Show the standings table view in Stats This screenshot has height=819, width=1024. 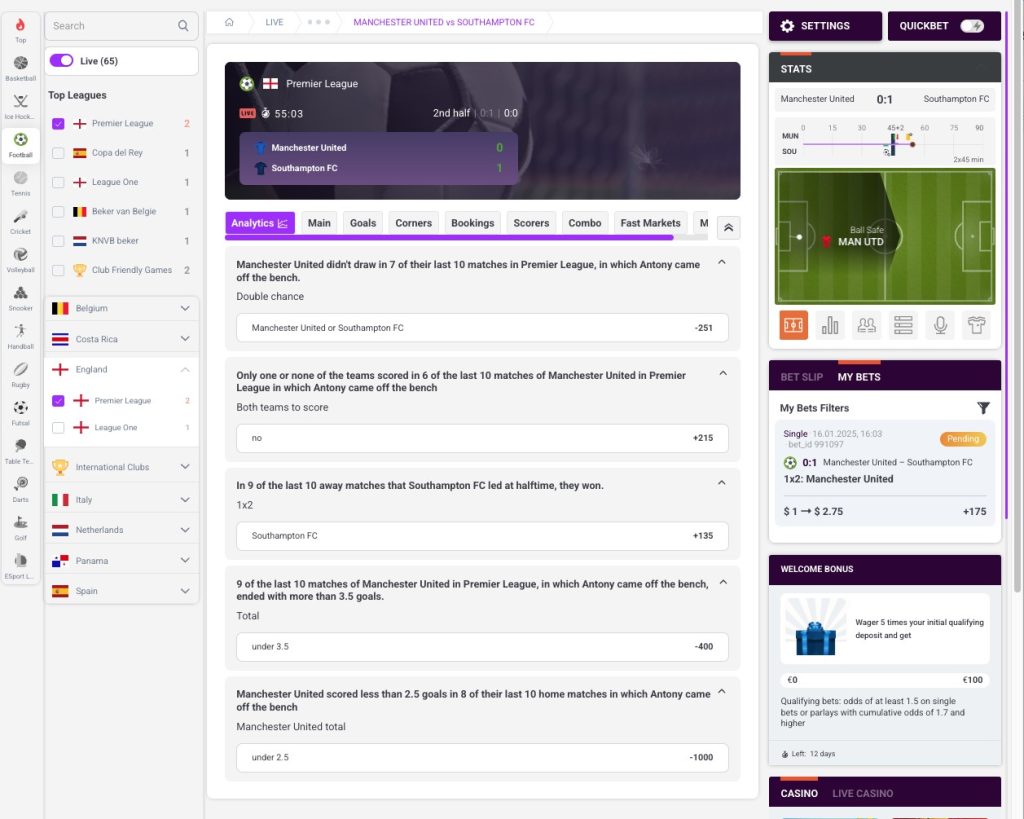click(903, 325)
